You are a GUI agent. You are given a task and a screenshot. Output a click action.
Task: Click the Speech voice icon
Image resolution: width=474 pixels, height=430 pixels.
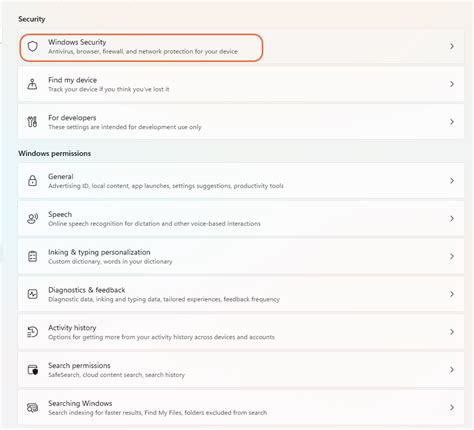32,218
